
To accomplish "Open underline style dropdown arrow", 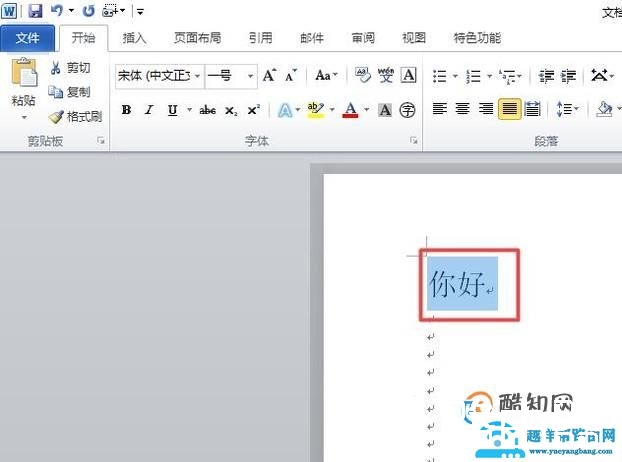I will tap(190, 110).
